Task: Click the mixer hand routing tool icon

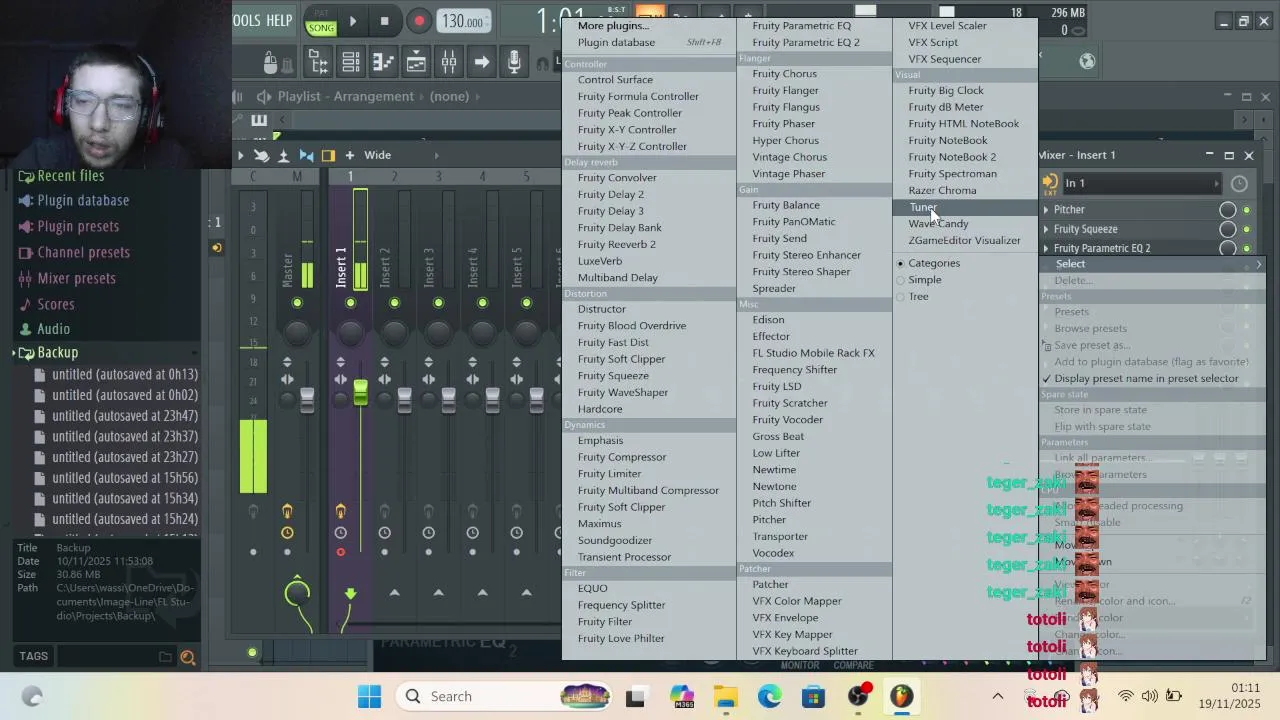Action: click(x=261, y=155)
